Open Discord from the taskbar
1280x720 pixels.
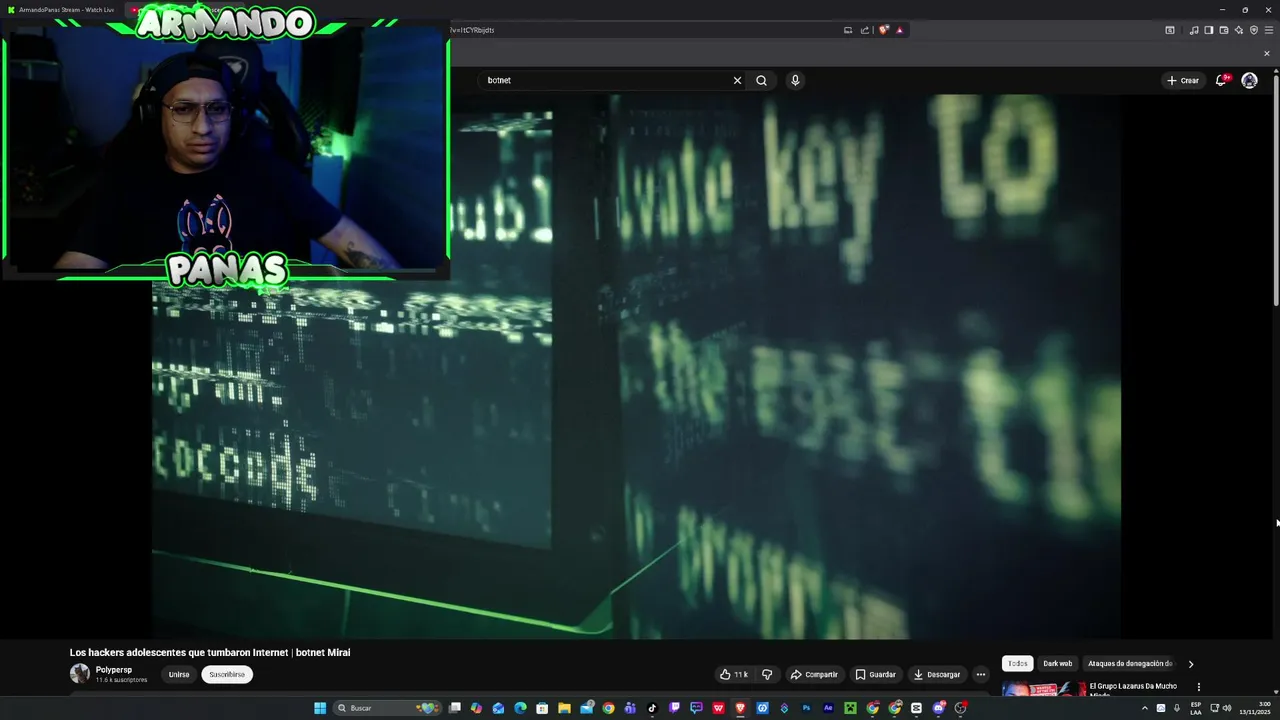click(x=939, y=708)
